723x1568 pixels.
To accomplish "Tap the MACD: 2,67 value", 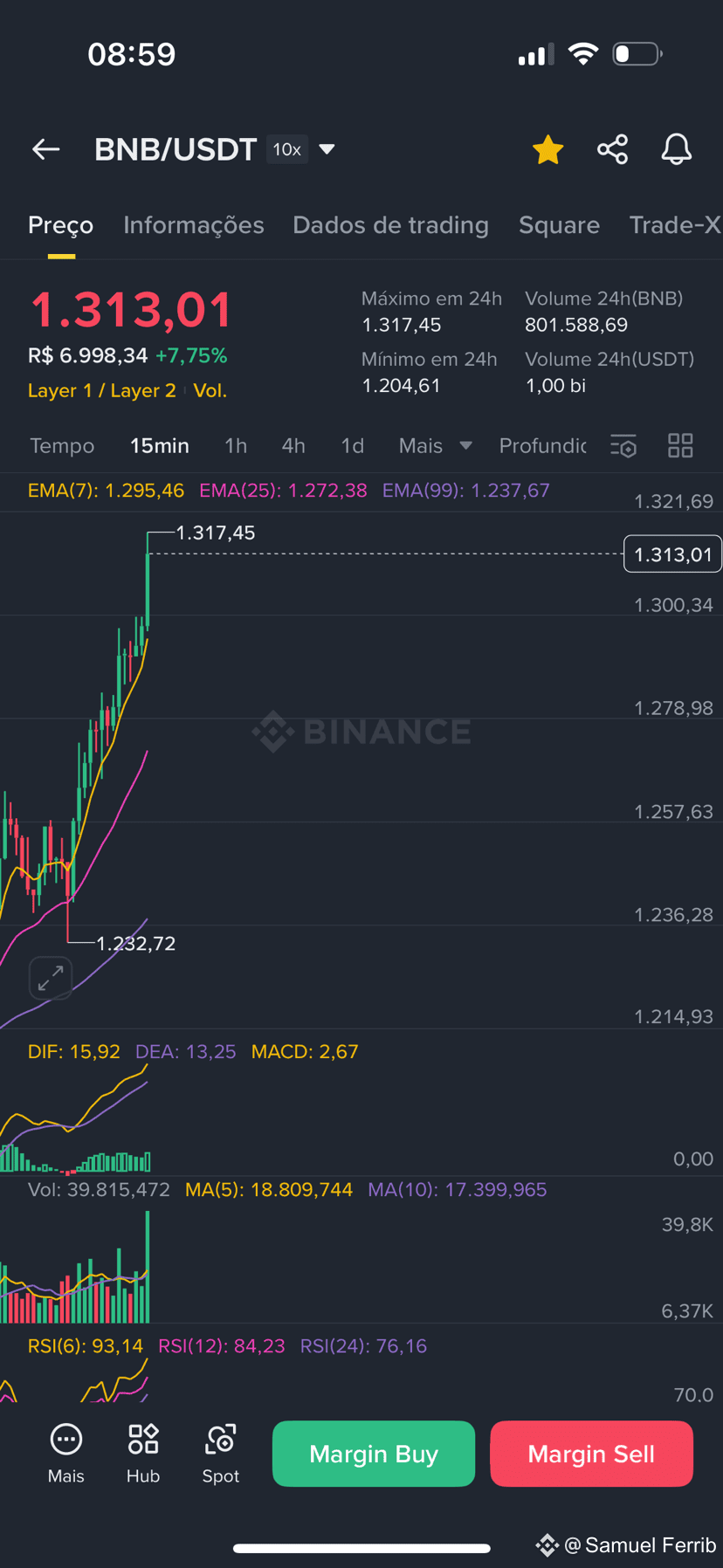I will (x=305, y=1052).
